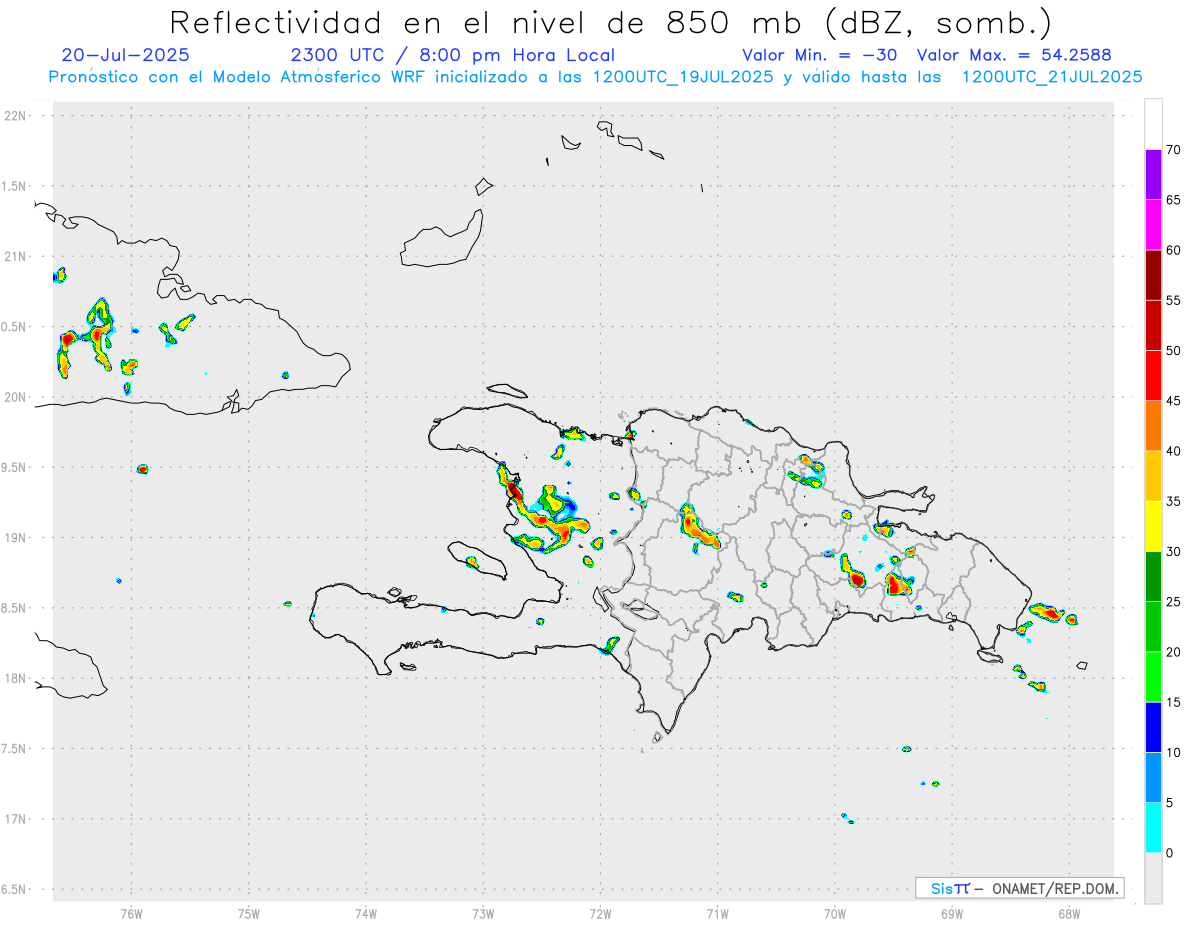Click the '1200UTC_21JUL2025' valid-until time text

click(1052, 77)
